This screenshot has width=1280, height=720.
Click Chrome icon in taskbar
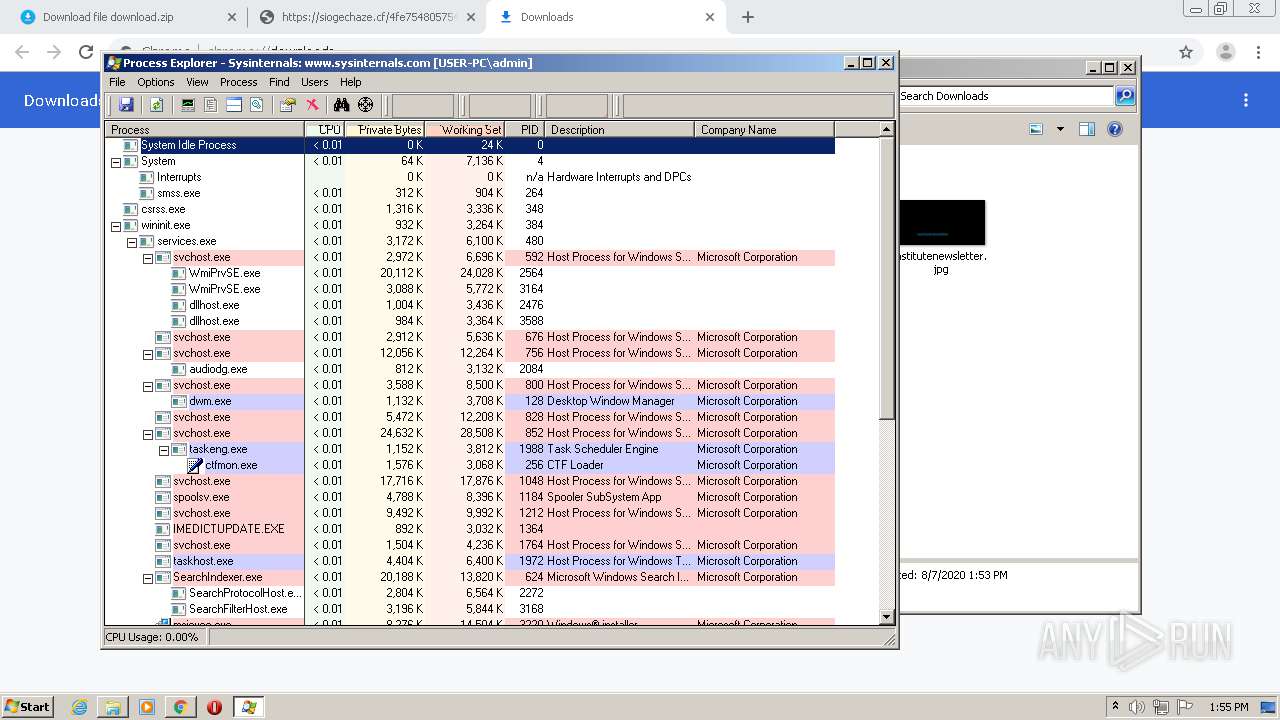180,707
